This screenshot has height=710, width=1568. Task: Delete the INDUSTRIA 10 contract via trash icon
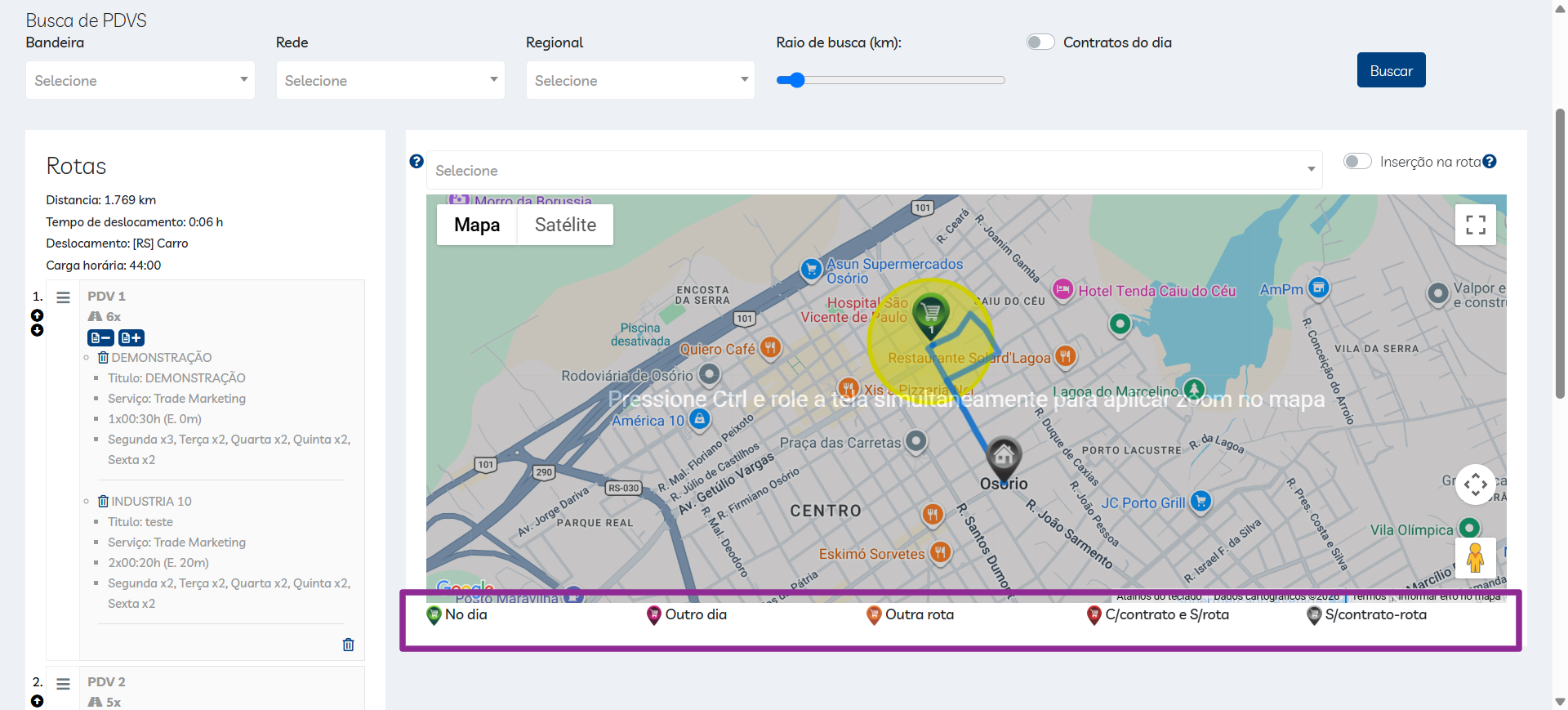click(x=103, y=502)
